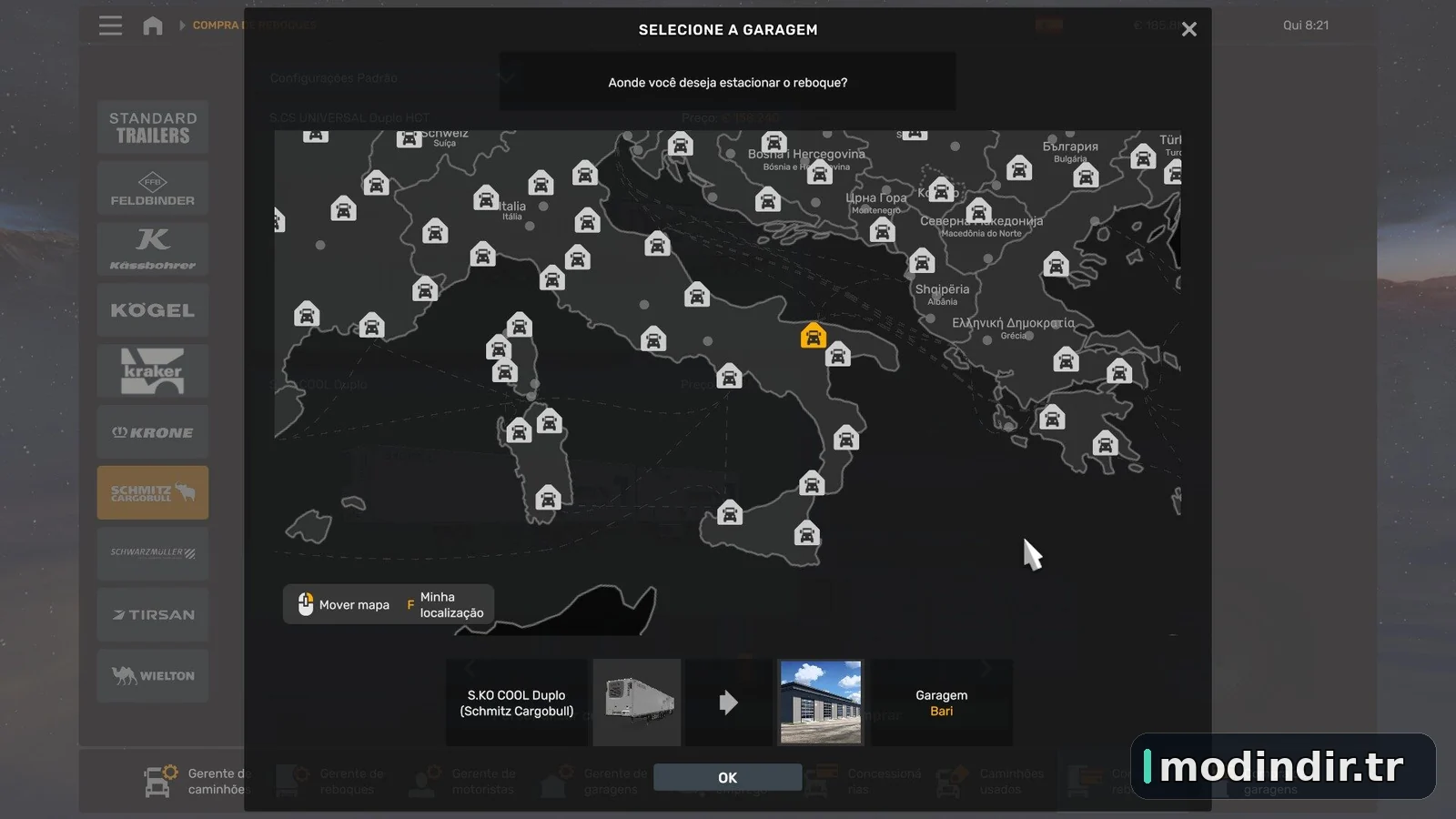Open the hamburger main menu

tap(110, 25)
